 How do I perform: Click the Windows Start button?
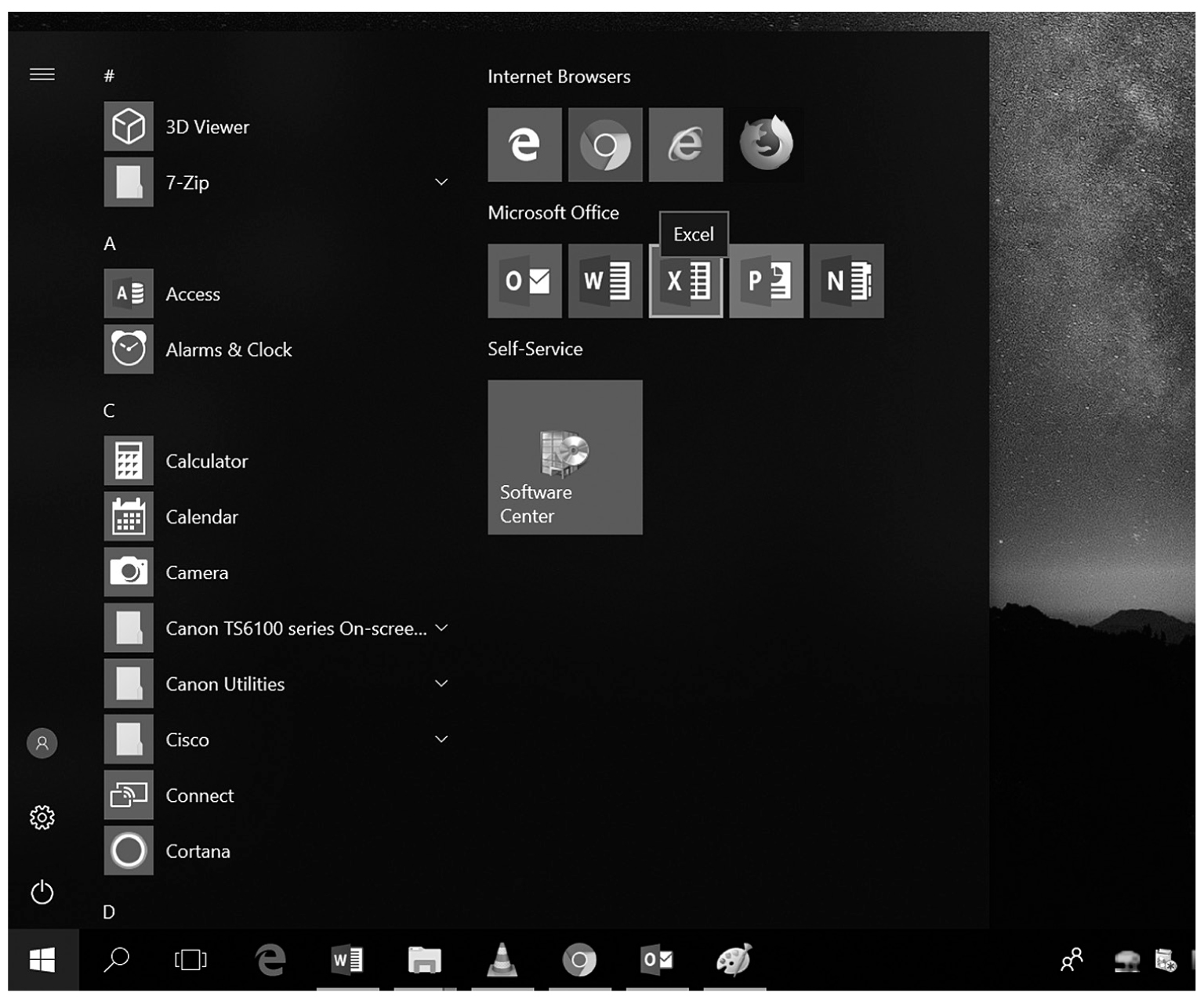42,960
